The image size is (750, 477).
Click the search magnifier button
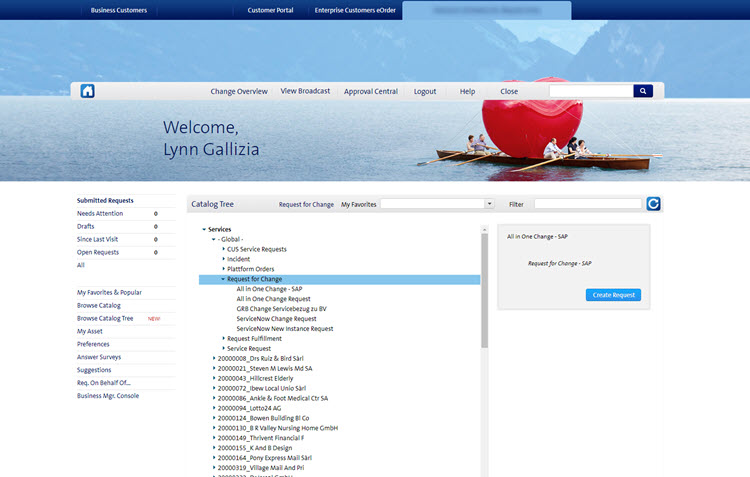point(643,91)
